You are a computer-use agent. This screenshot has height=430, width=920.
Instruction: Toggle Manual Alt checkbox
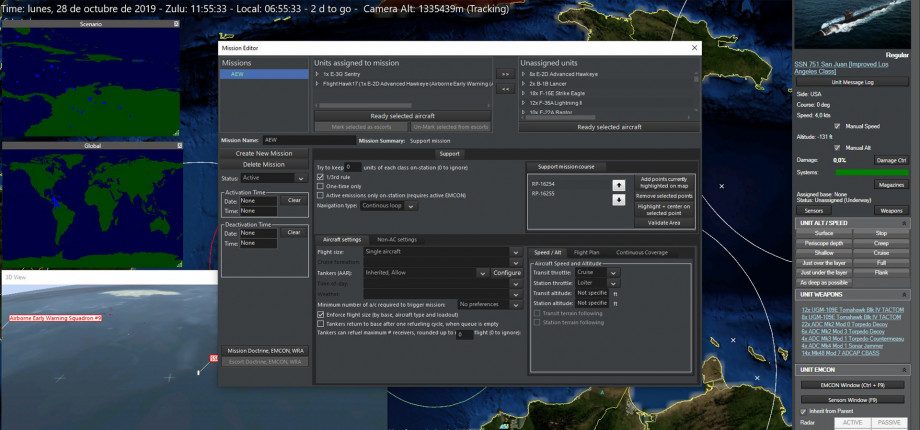click(837, 148)
